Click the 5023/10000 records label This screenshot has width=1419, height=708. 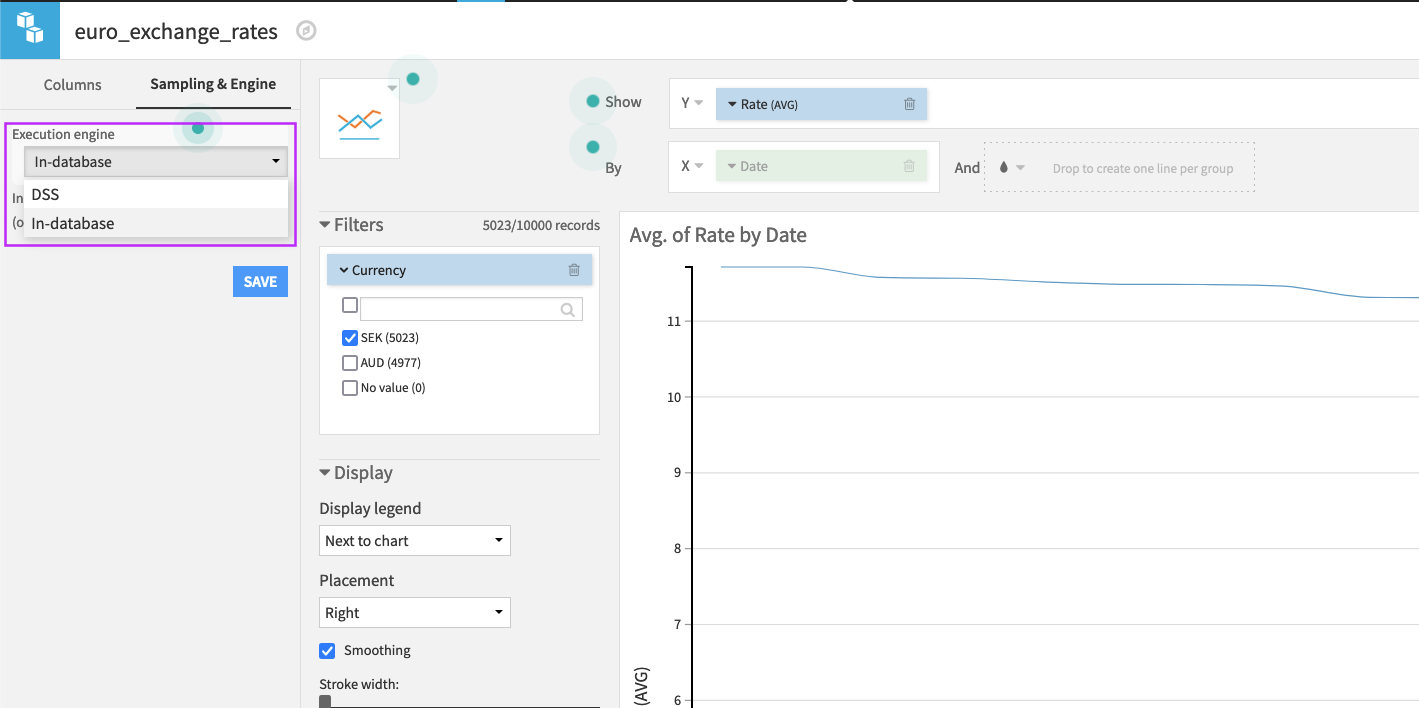pos(541,226)
